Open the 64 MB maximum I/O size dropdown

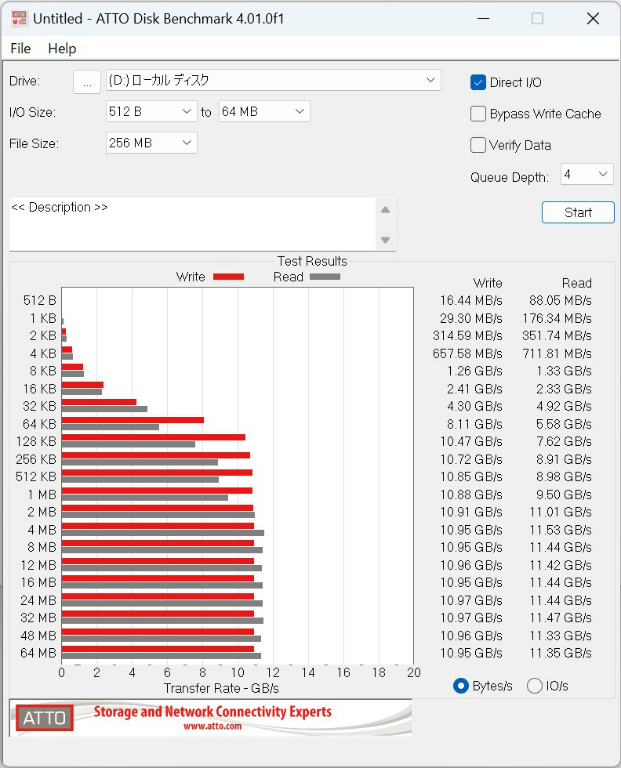pos(264,112)
